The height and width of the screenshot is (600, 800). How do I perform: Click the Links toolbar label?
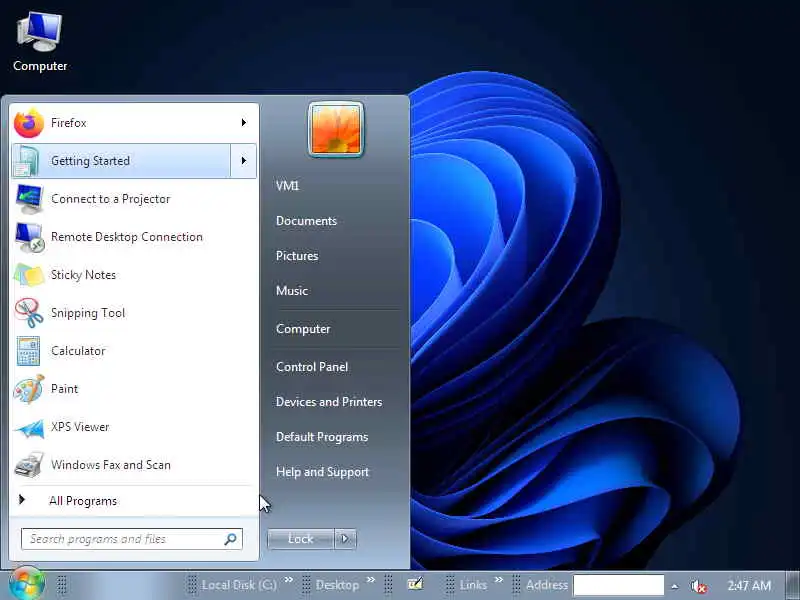pos(473,585)
